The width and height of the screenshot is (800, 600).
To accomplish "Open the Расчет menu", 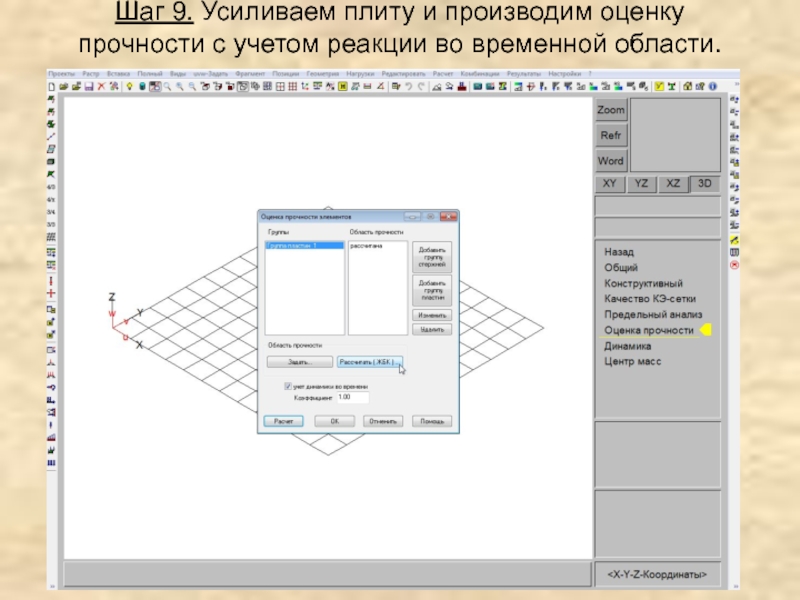I will point(443,74).
